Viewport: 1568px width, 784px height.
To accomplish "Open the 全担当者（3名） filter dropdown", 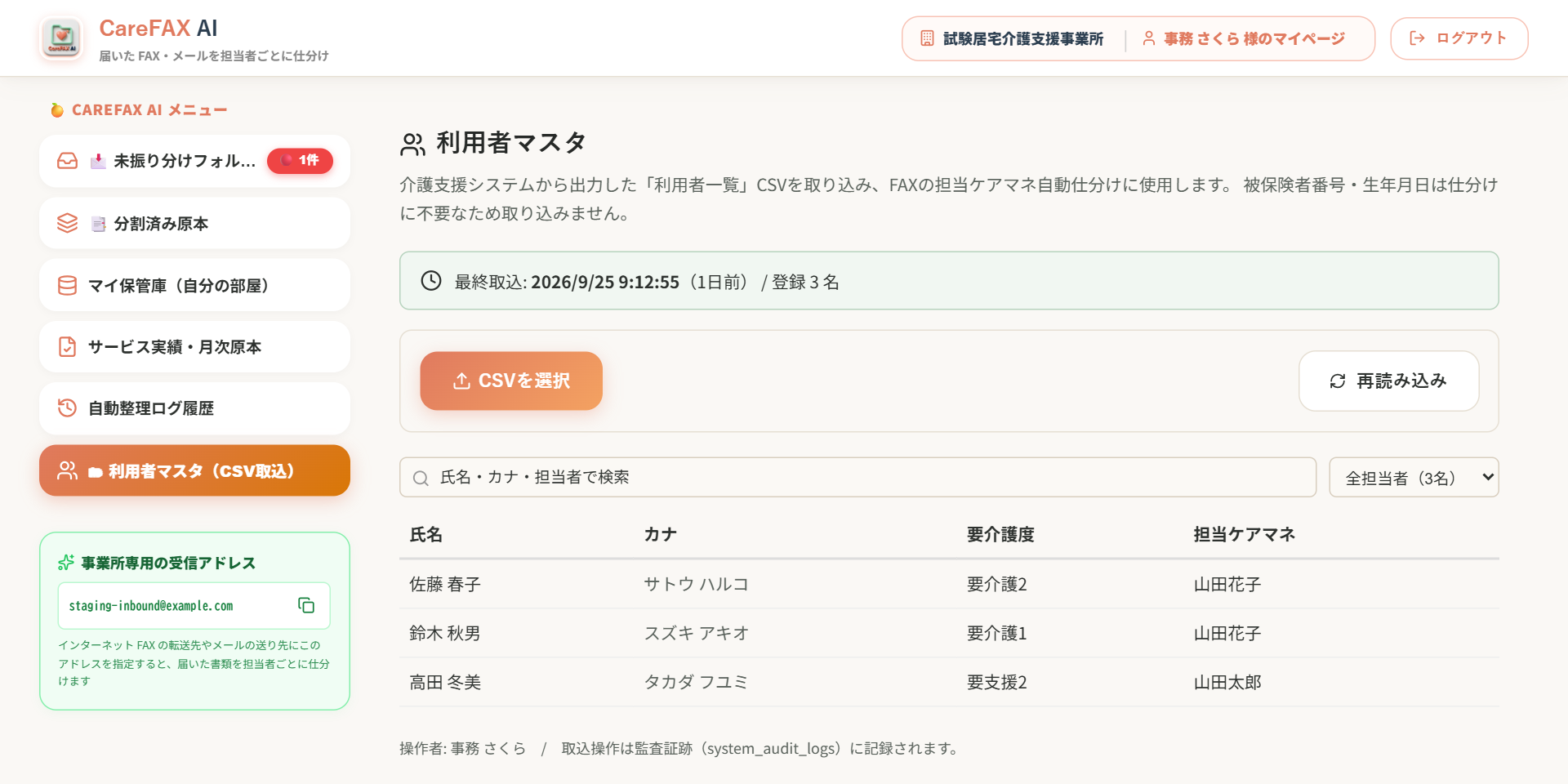I will coord(1414,478).
